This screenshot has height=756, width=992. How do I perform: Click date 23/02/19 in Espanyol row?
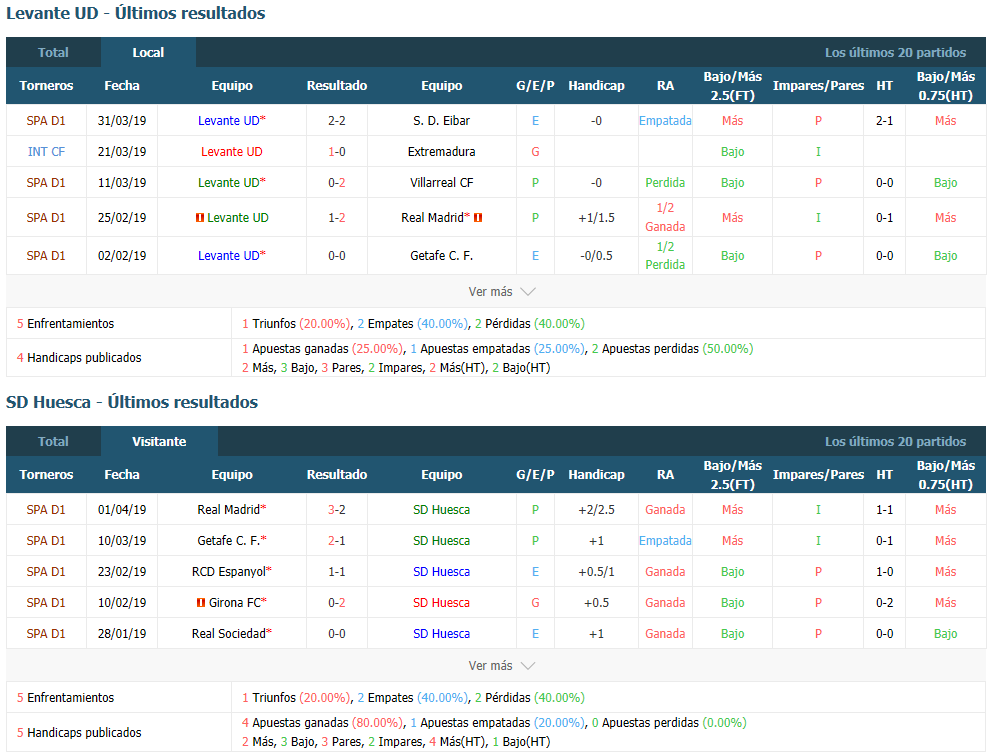coord(122,572)
